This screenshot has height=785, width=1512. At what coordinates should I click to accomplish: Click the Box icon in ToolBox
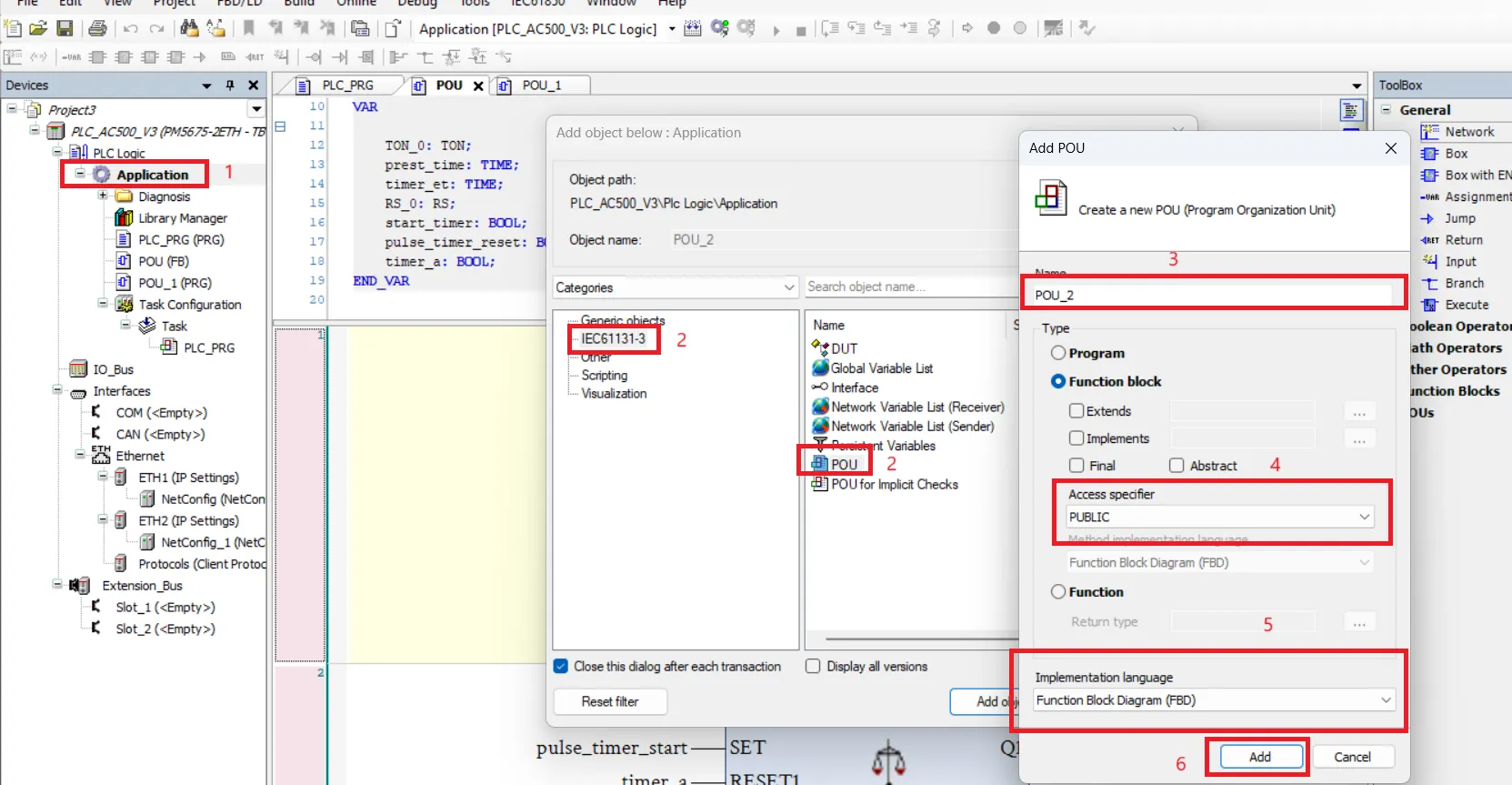(x=1430, y=154)
